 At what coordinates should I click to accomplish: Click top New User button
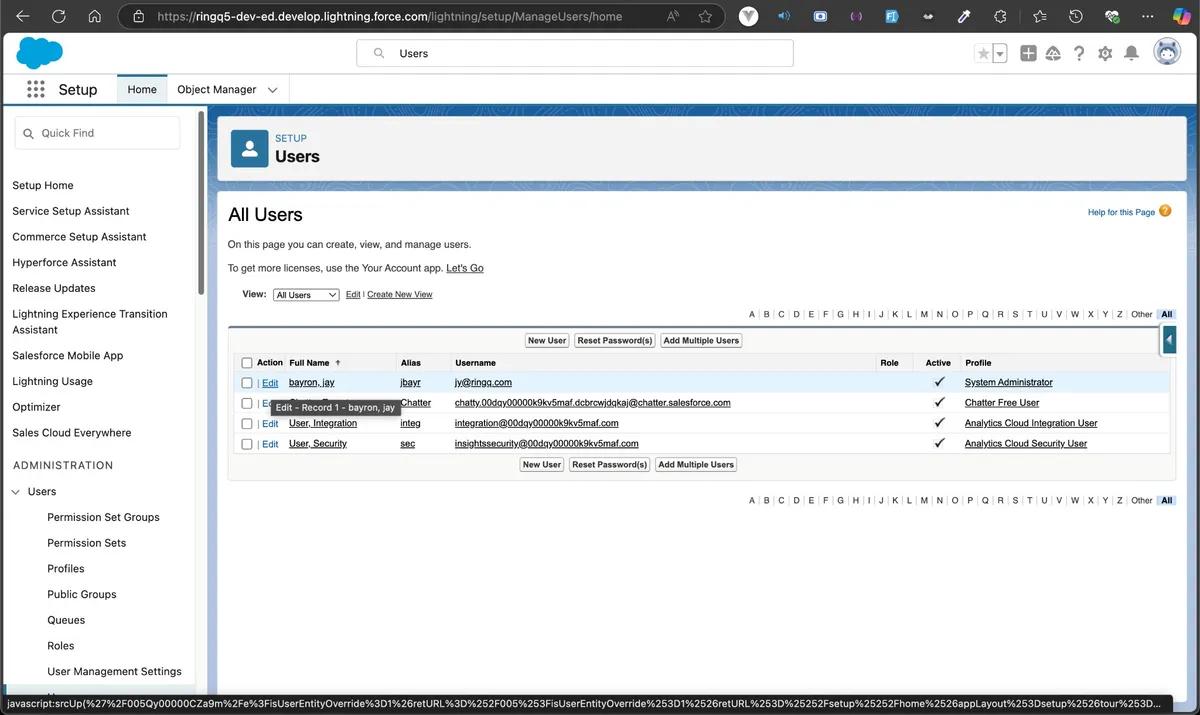pyautogui.click(x=547, y=340)
